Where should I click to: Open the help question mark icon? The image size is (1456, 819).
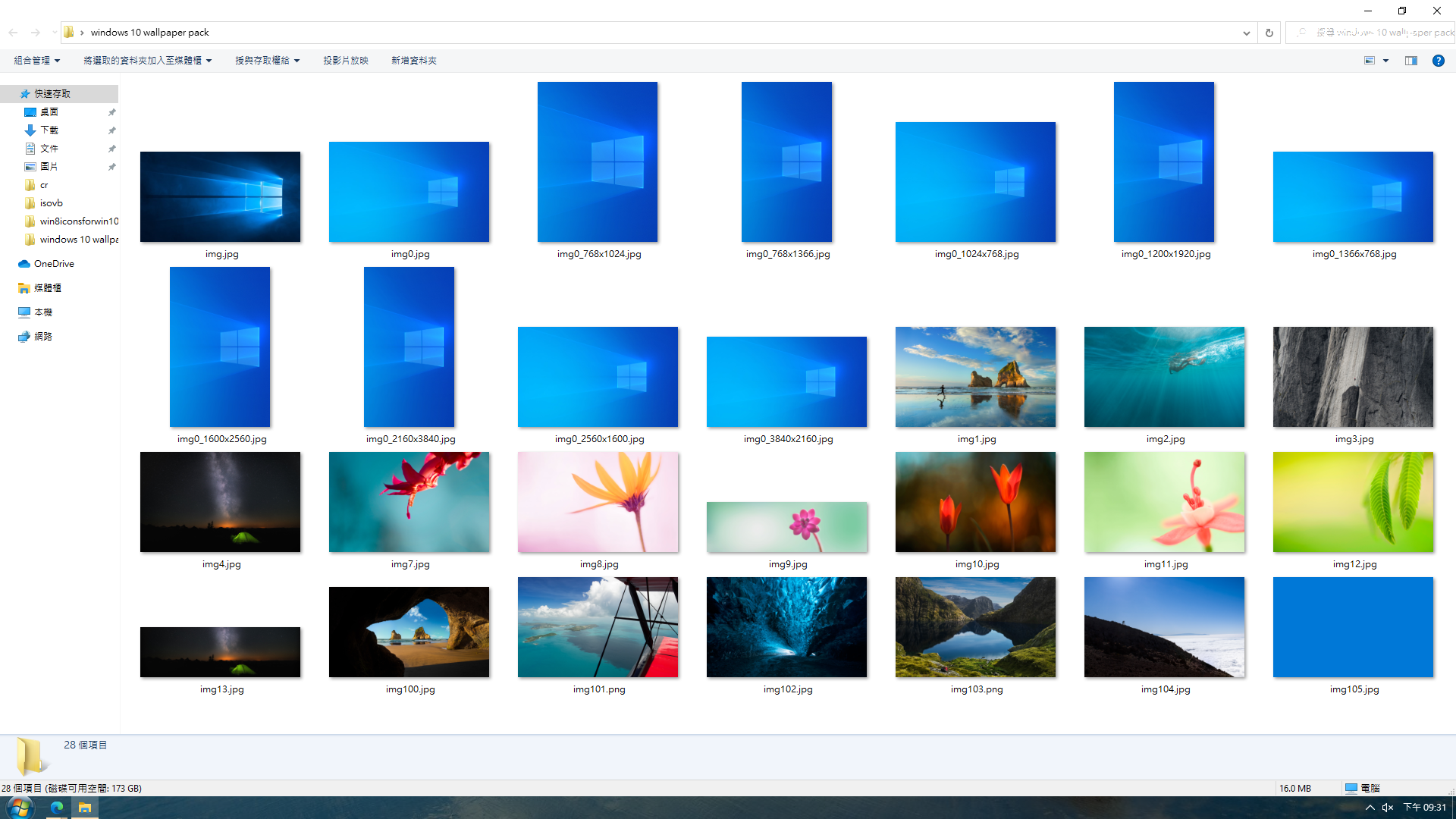1438,61
